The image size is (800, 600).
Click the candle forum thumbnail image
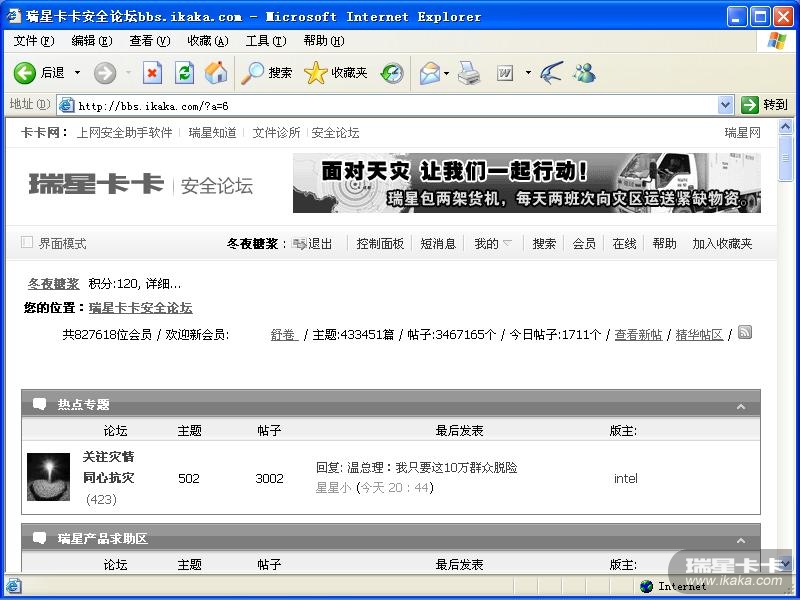pos(48,477)
